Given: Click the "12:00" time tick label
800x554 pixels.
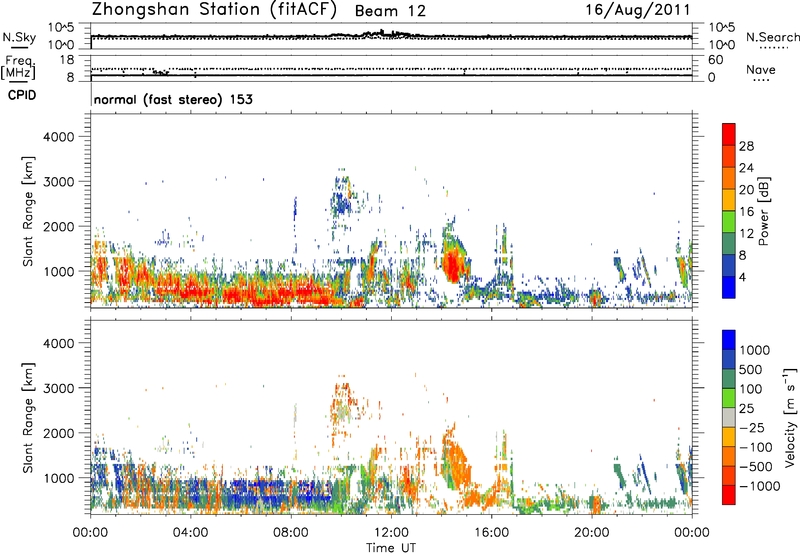Looking at the screenshot, I should [x=391, y=533].
